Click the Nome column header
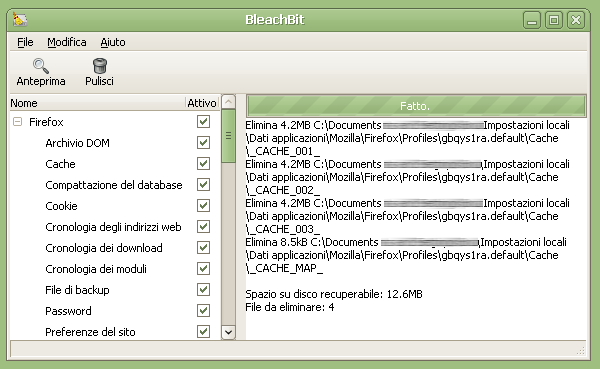This screenshot has width=600, height=369. pos(98,103)
